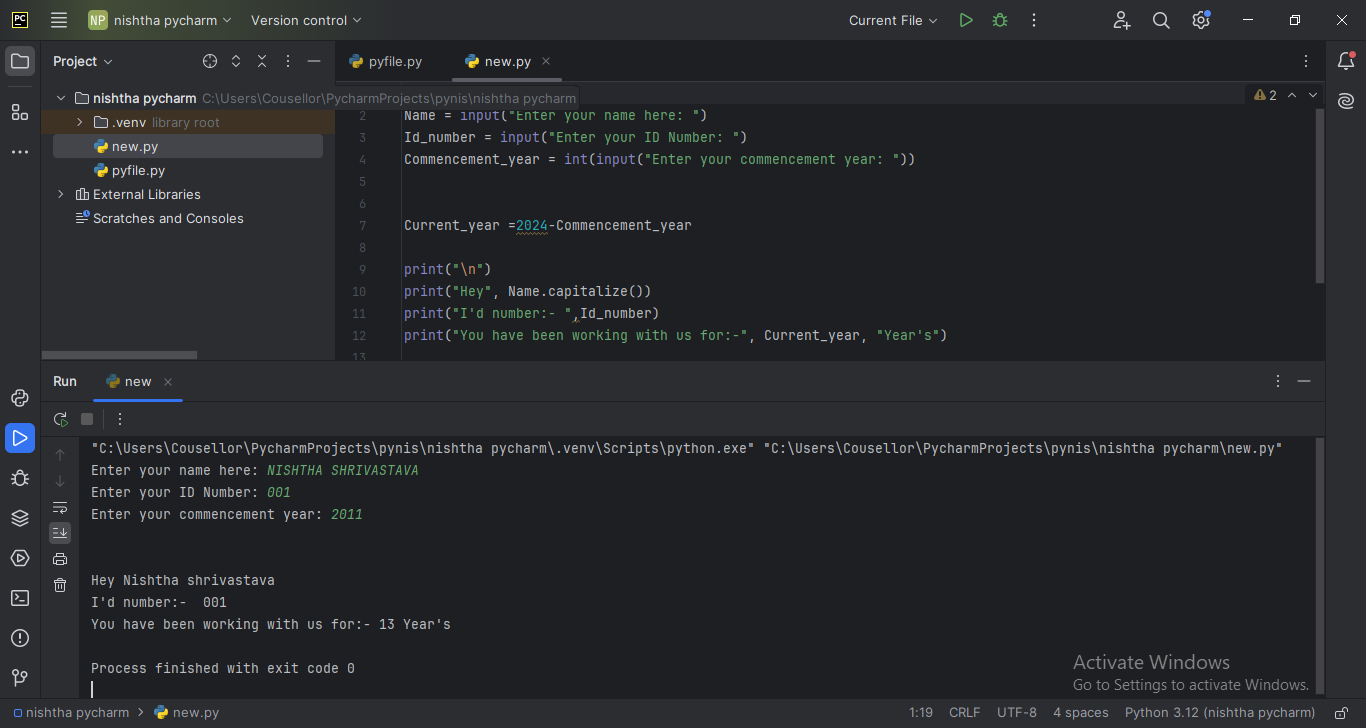Image resolution: width=1366 pixels, height=728 pixels.
Task: Open the Problems tool window
Action: tap(20, 638)
